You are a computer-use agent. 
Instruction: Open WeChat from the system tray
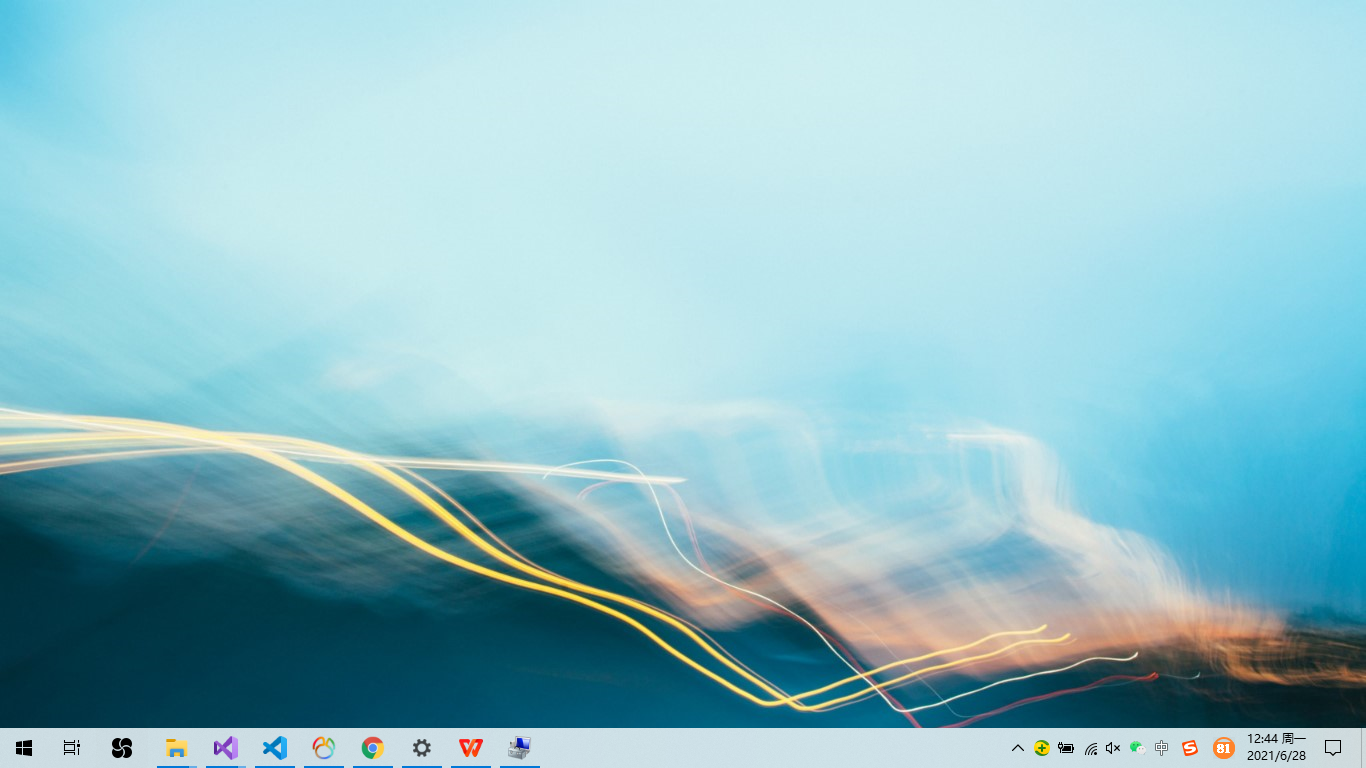pos(1137,748)
